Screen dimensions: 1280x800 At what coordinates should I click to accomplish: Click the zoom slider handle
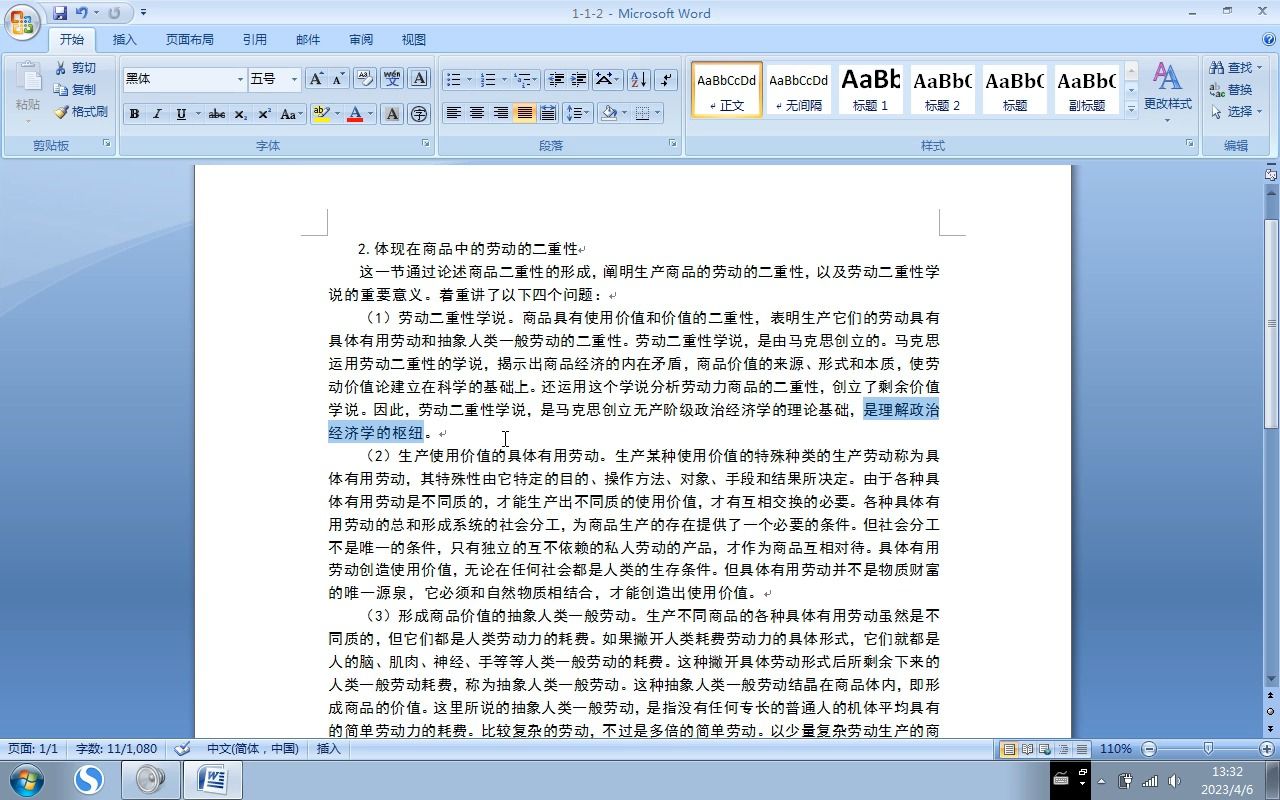click(x=1208, y=748)
